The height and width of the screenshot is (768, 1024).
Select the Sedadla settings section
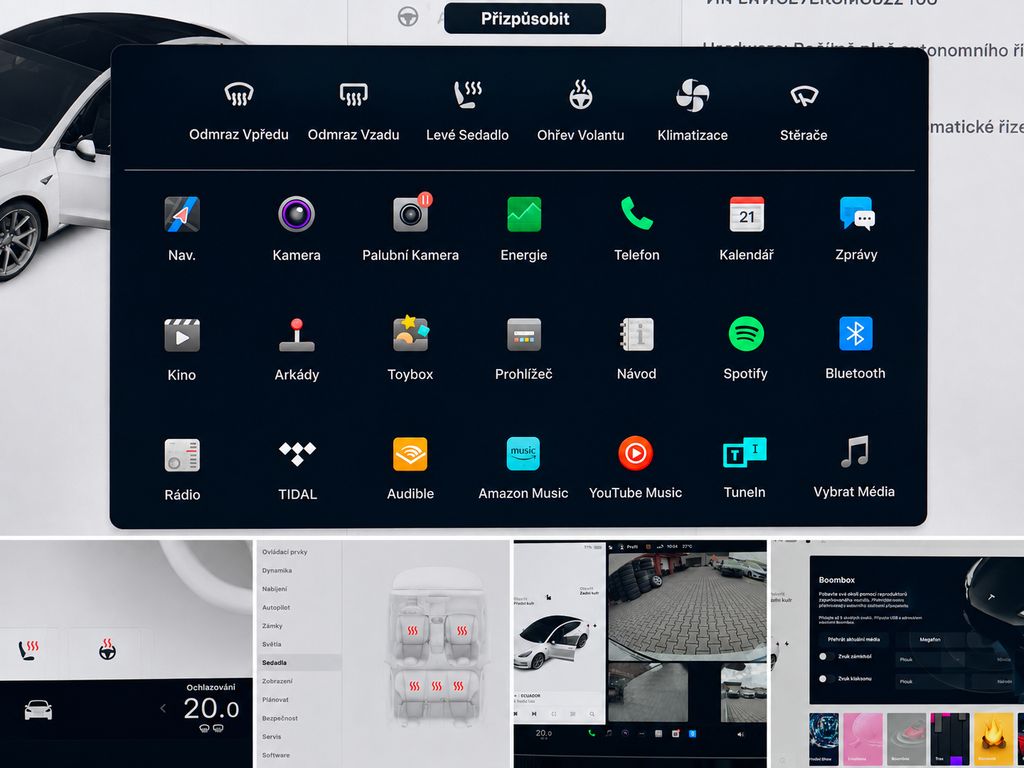(298, 662)
